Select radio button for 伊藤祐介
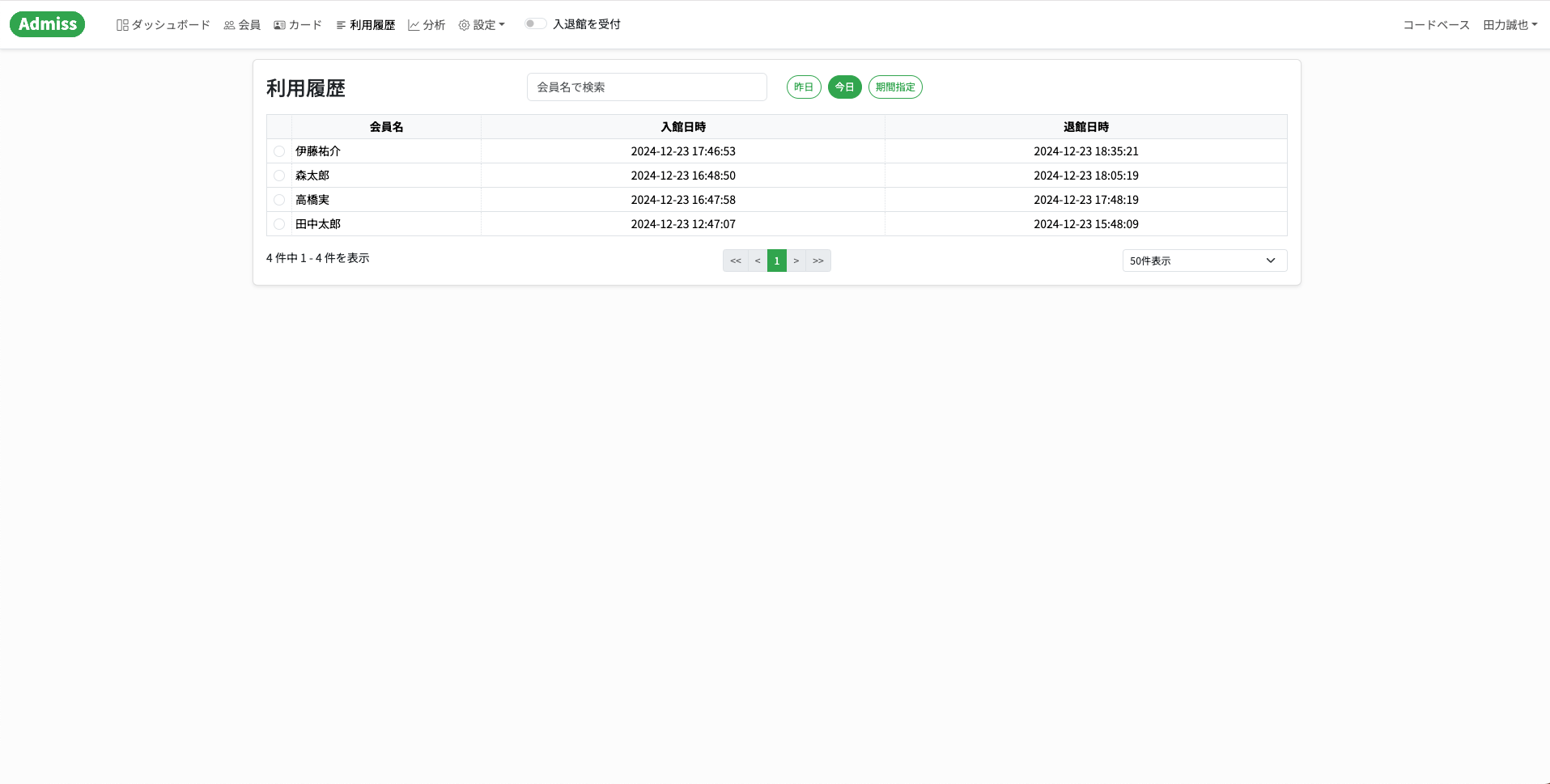Image resolution: width=1550 pixels, height=784 pixels. pyautogui.click(x=279, y=151)
